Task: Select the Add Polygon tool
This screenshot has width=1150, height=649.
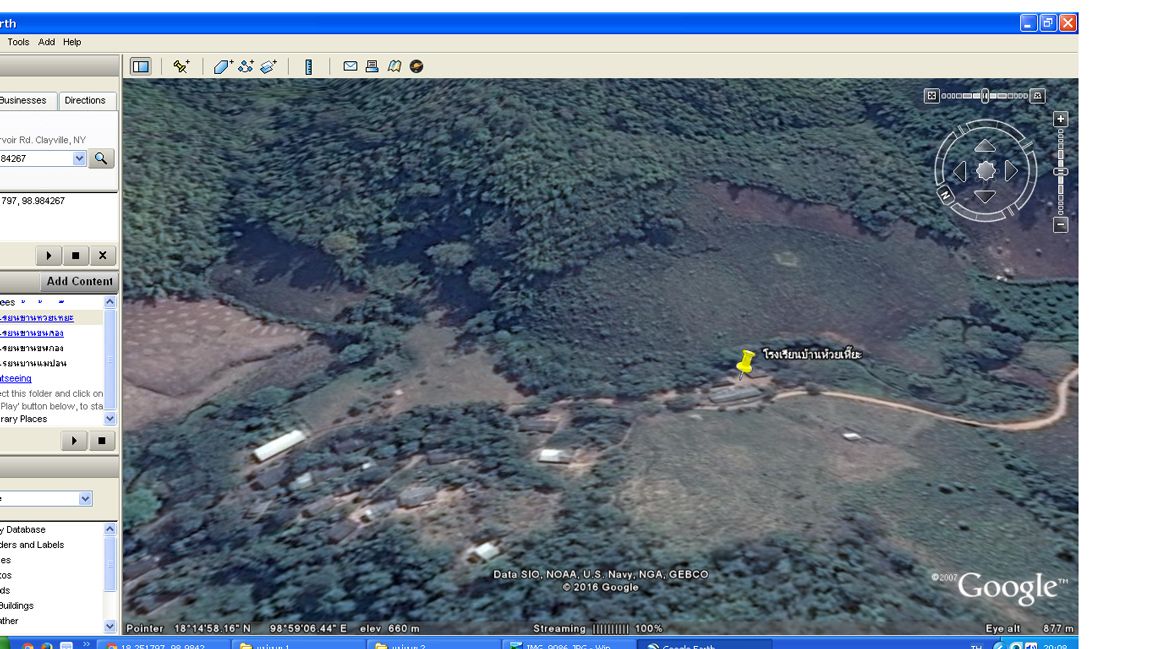Action: coord(223,66)
